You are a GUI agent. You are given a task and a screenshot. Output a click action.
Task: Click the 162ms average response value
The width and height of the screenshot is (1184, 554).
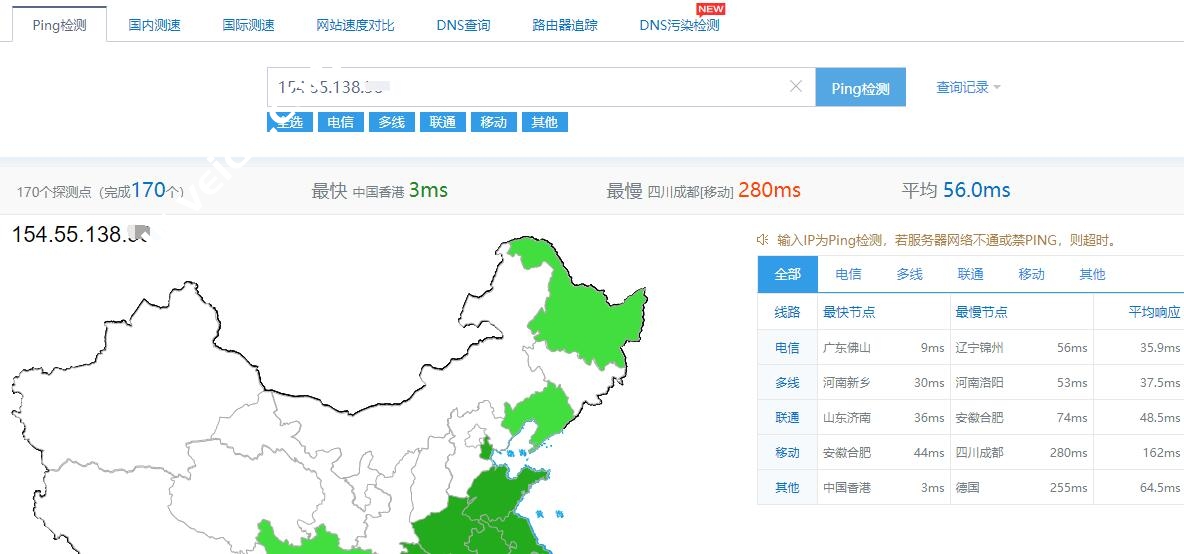point(1161,452)
